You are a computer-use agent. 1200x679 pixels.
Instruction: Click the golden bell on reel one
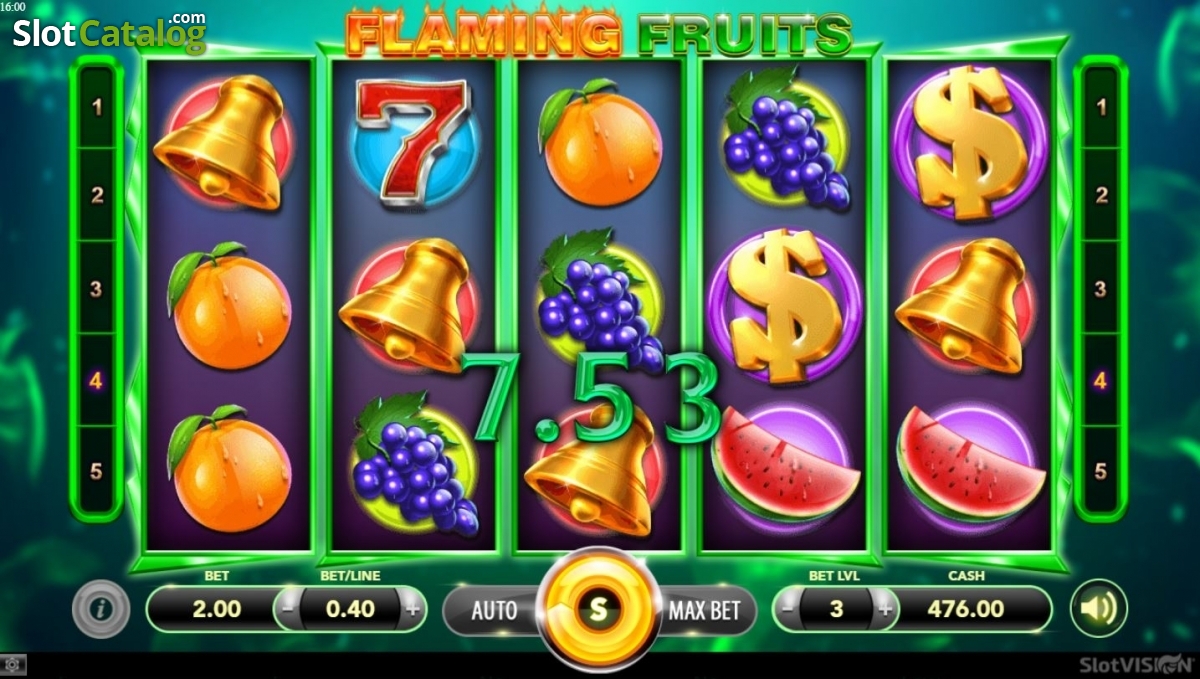(224, 142)
